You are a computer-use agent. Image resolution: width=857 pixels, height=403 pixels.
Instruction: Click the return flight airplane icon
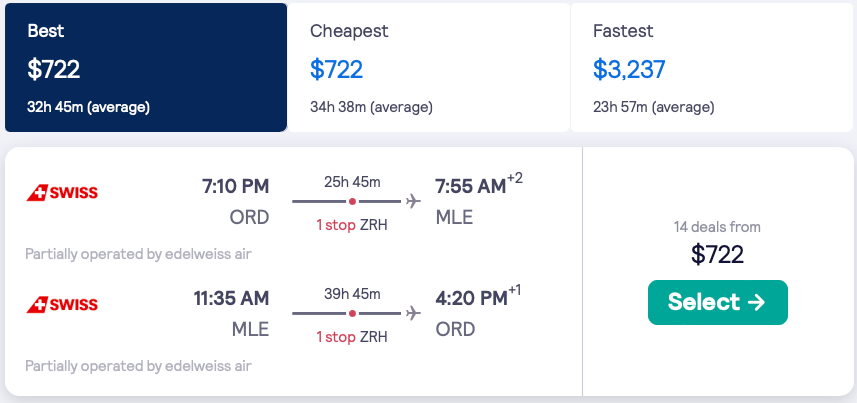click(x=413, y=313)
